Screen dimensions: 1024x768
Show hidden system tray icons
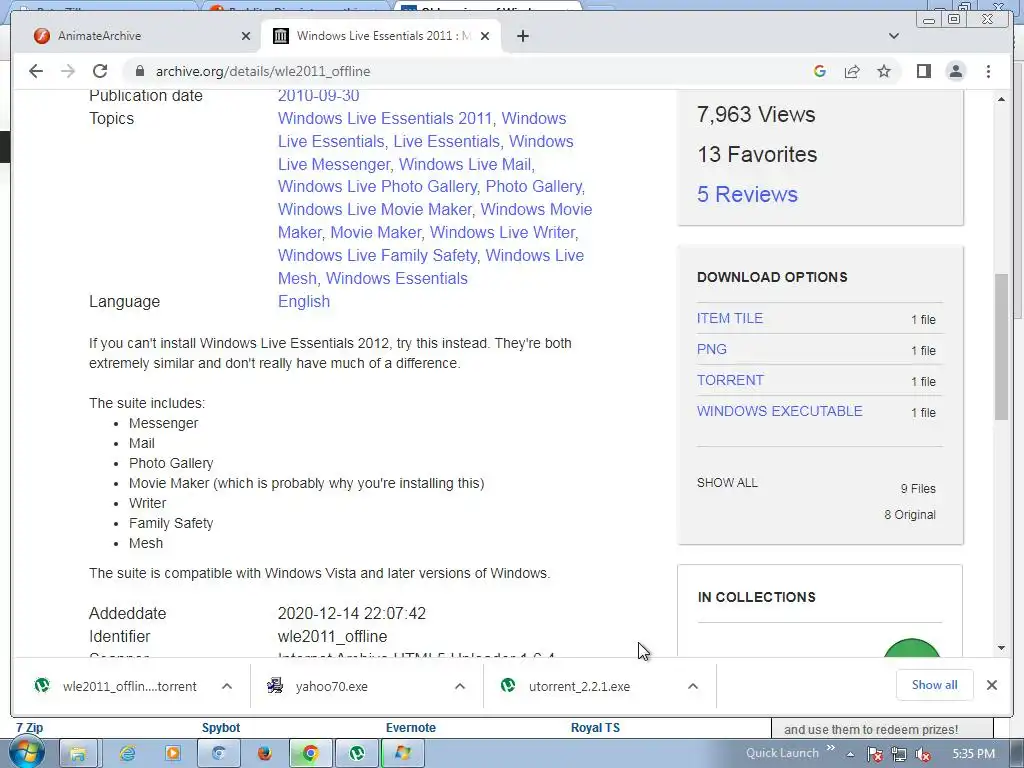tap(850, 754)
